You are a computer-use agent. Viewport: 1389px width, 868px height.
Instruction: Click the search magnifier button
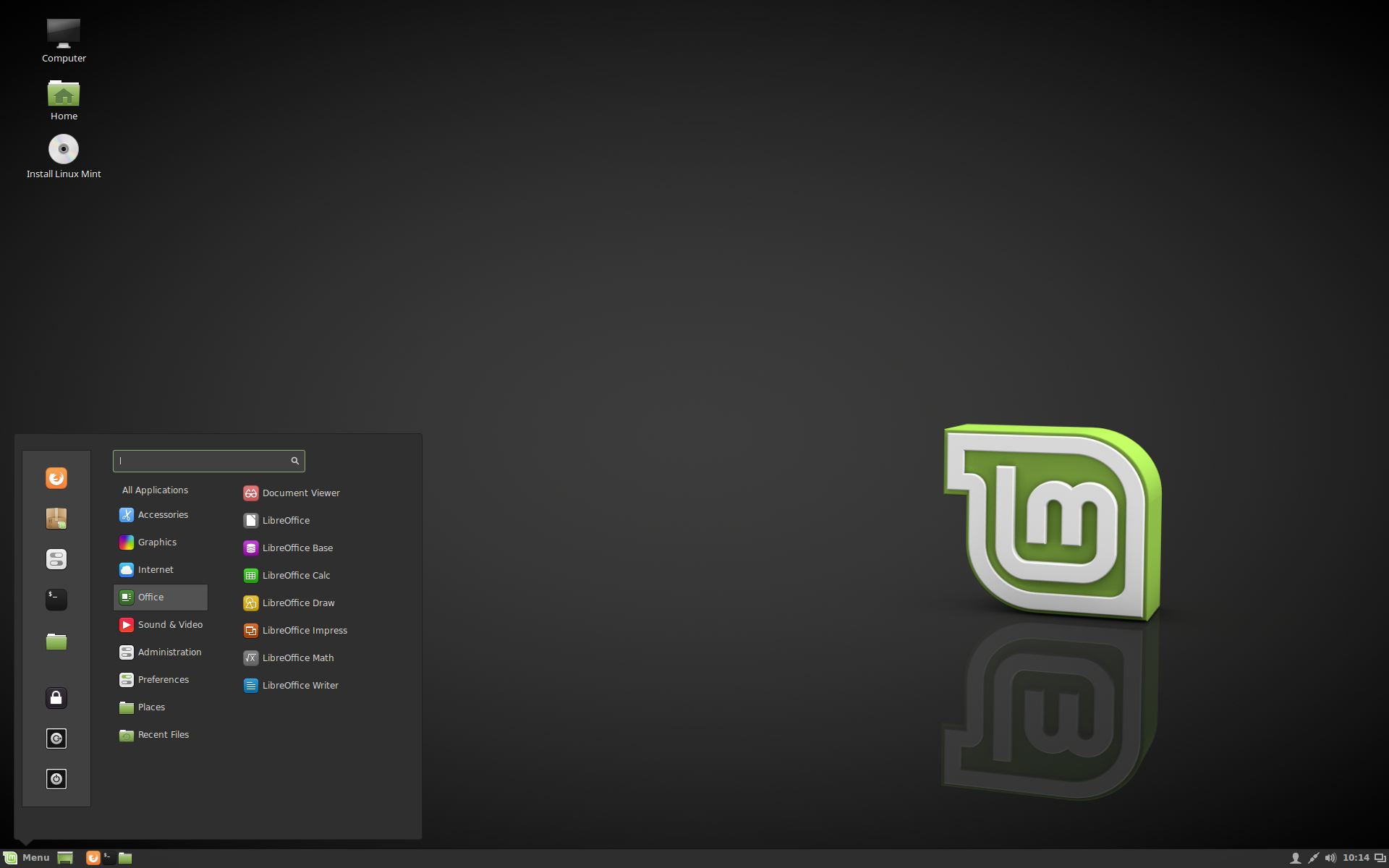tap(295, 460)
